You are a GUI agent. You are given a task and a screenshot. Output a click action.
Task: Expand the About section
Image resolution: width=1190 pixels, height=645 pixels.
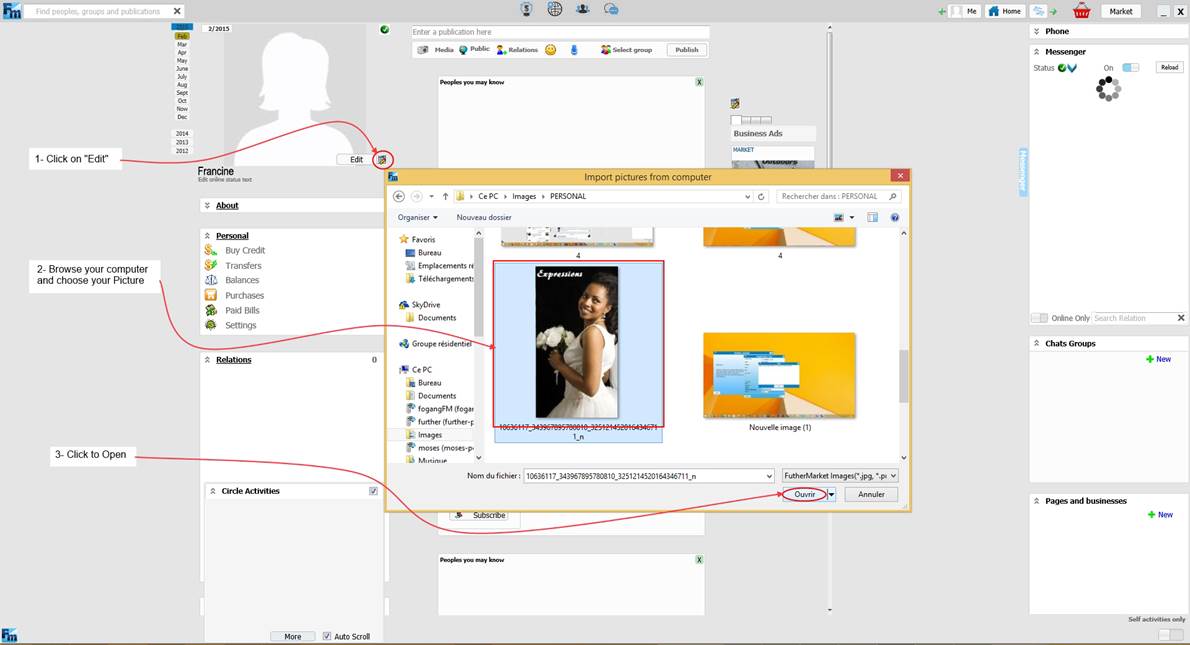207,206
